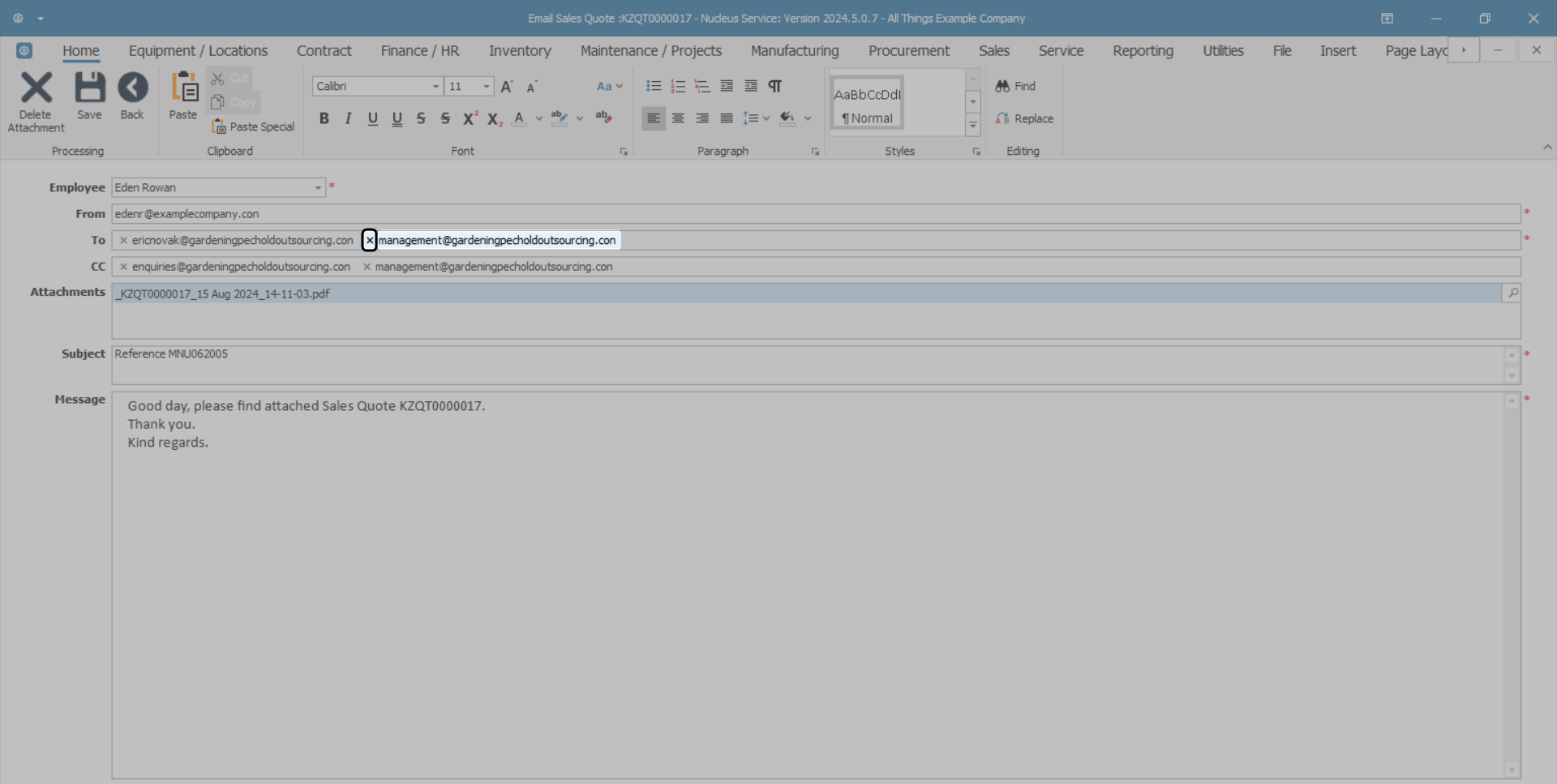Image resolution: width=1557 pixels, height=784 pixels.
Task: Open the font size 11 dropdown
Action: pyautogui.click(x=486, y=86)
